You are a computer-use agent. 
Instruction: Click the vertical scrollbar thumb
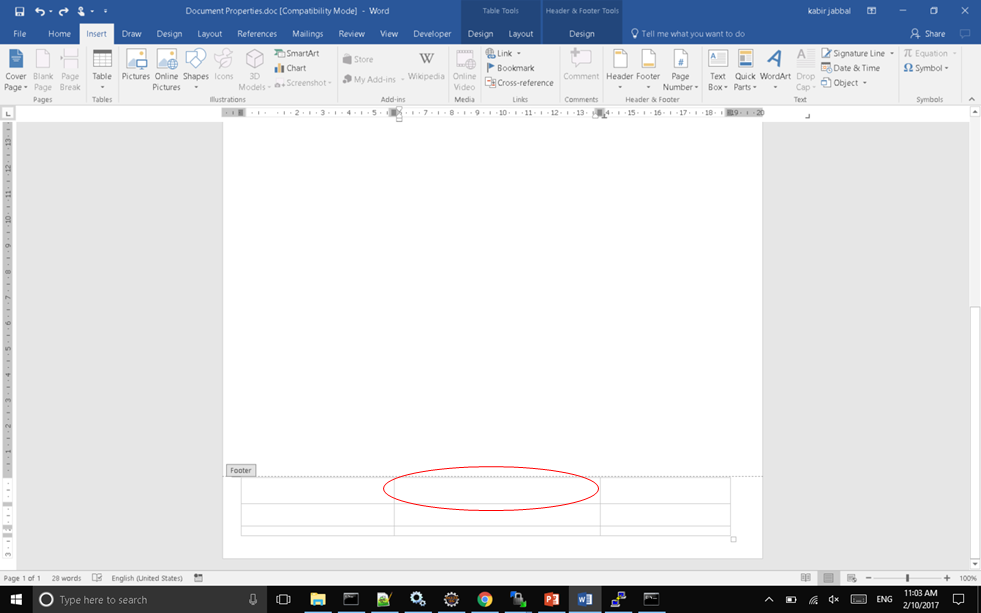[x=975, y=432]
